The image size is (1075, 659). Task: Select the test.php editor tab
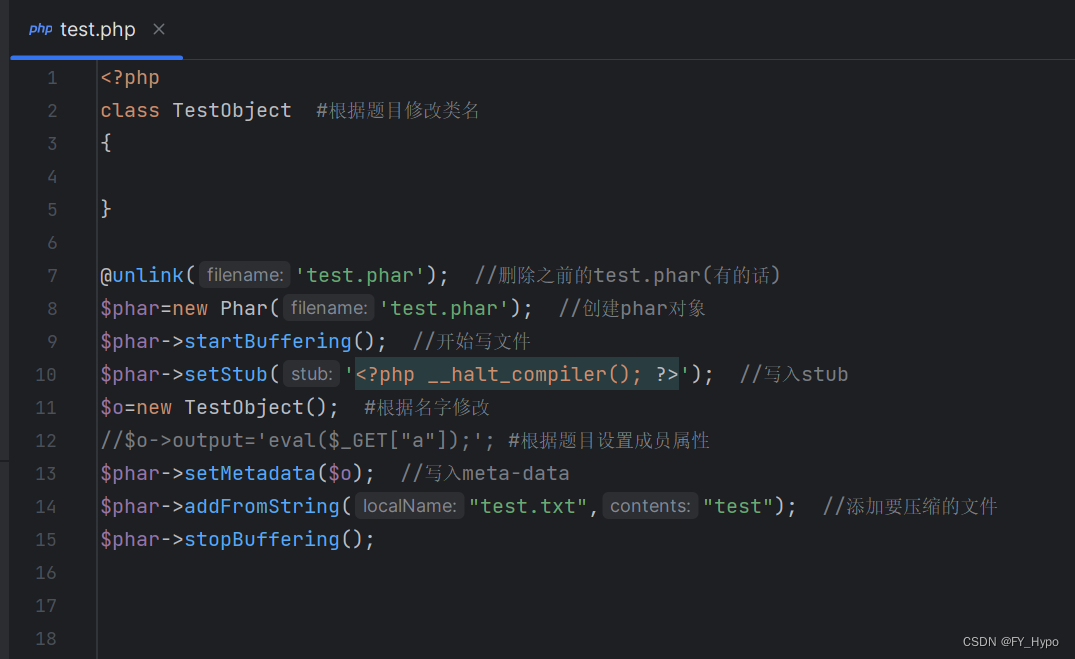tap(97, 29)
